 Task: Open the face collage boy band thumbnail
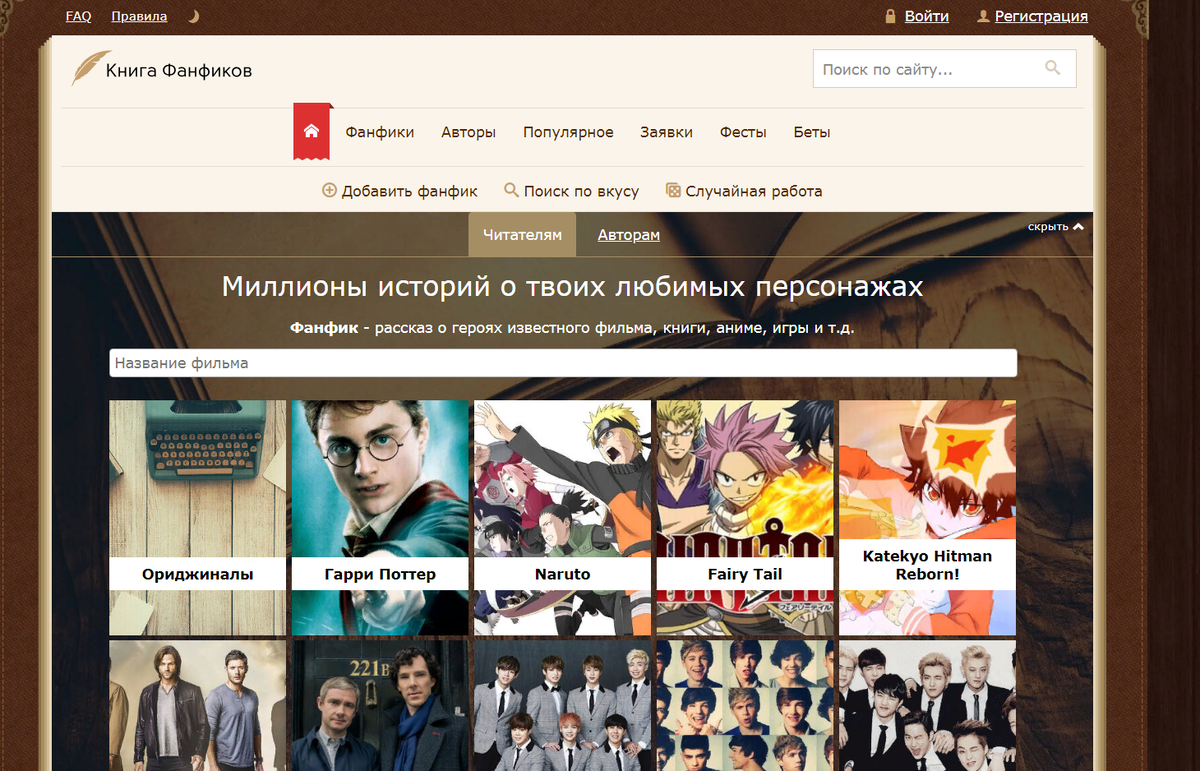[x=745, y=706]
